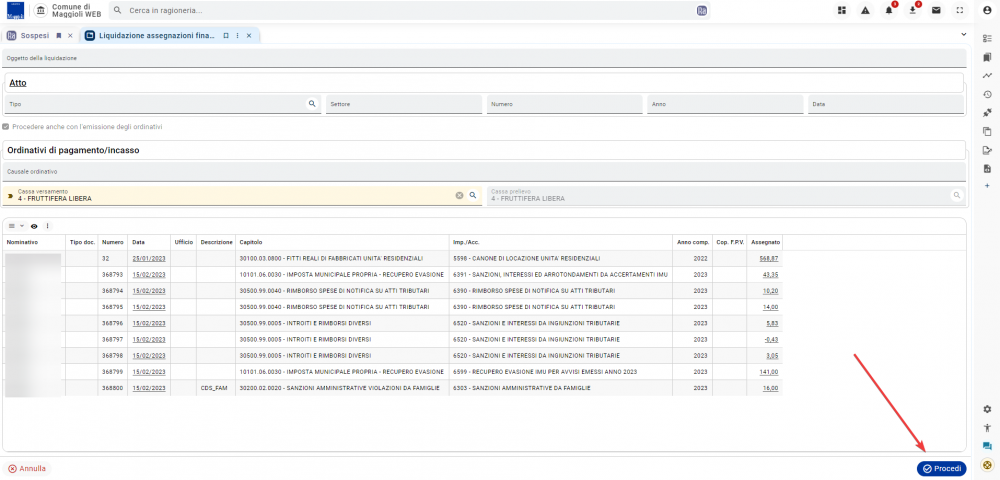Click the Numero input field in Atto section
This screenshot has height=480, width=1000.
pos(564,104)
